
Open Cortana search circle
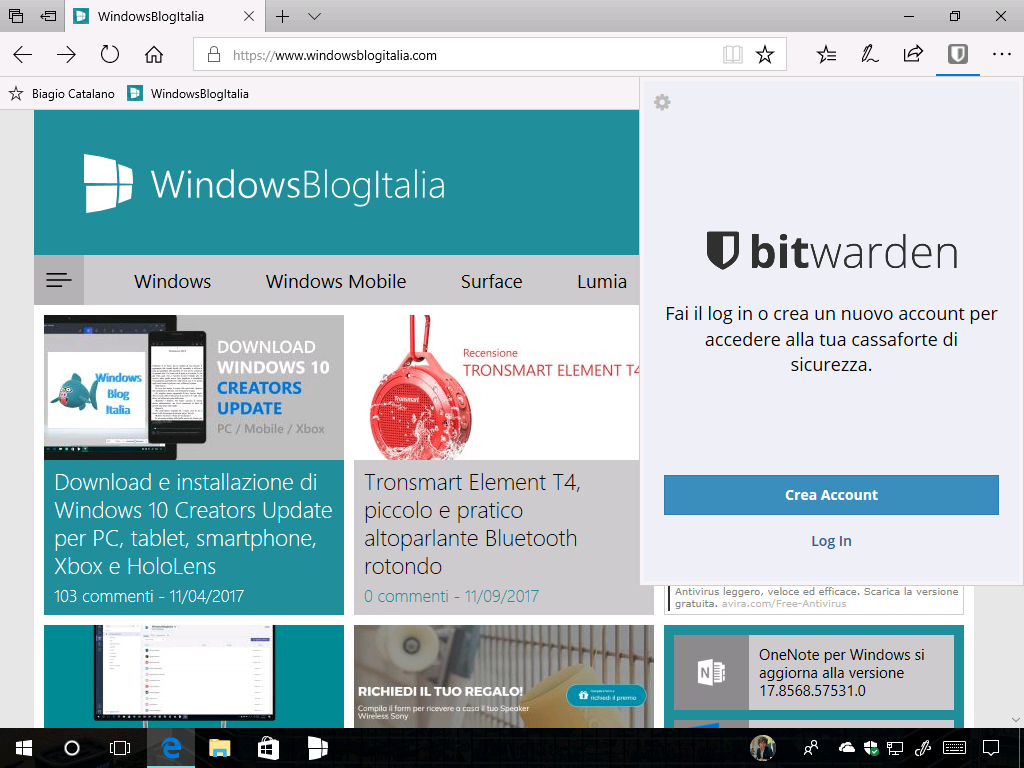tap(72, 748)
